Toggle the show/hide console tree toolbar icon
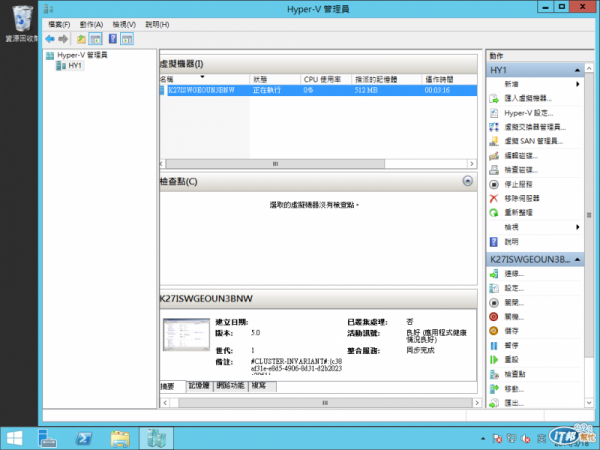This screenshot has height=450, width=600. pos(95,39)
